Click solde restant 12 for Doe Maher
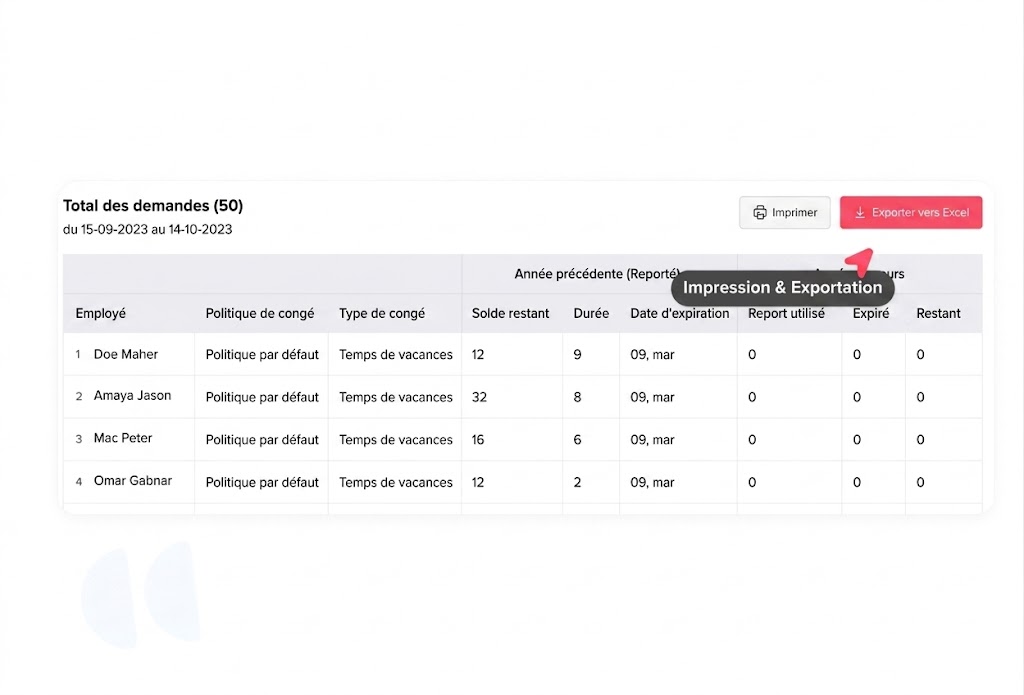Image resolution: width=1024 pixels, height=695 pixels. coord(478,354)
